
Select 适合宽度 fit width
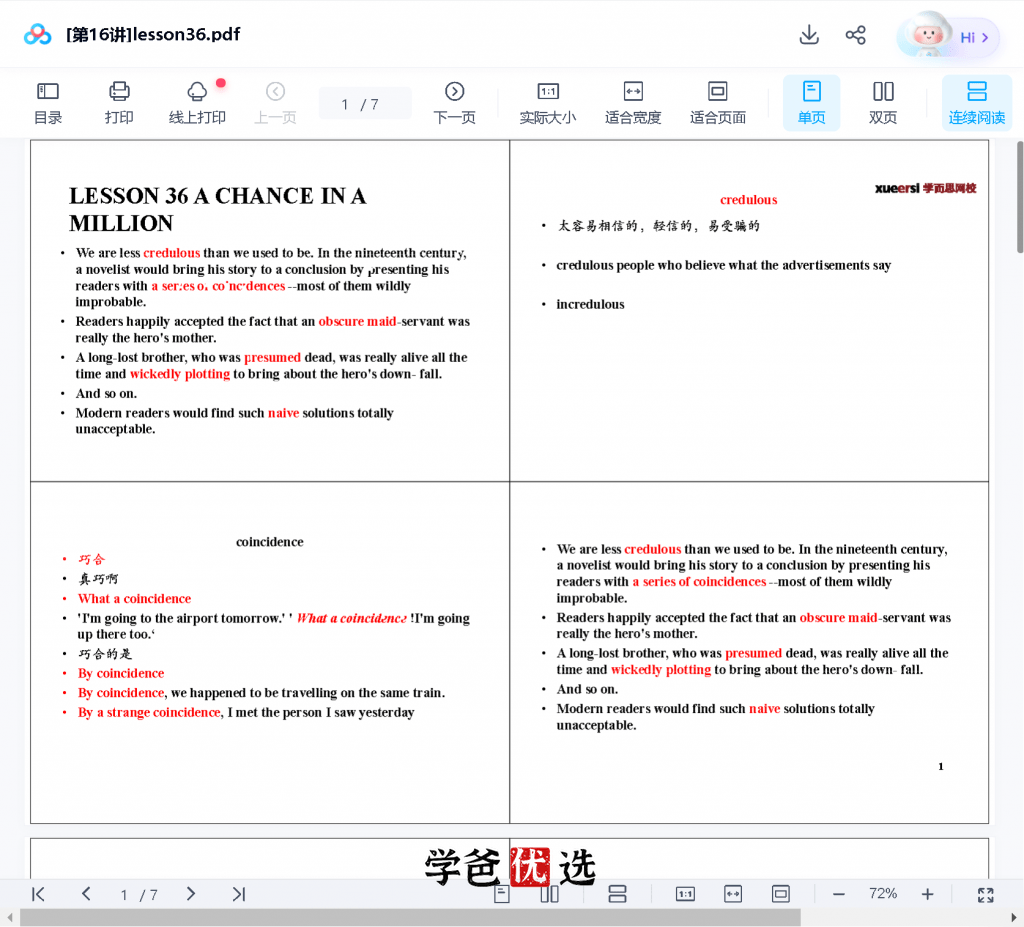point(633,103)
